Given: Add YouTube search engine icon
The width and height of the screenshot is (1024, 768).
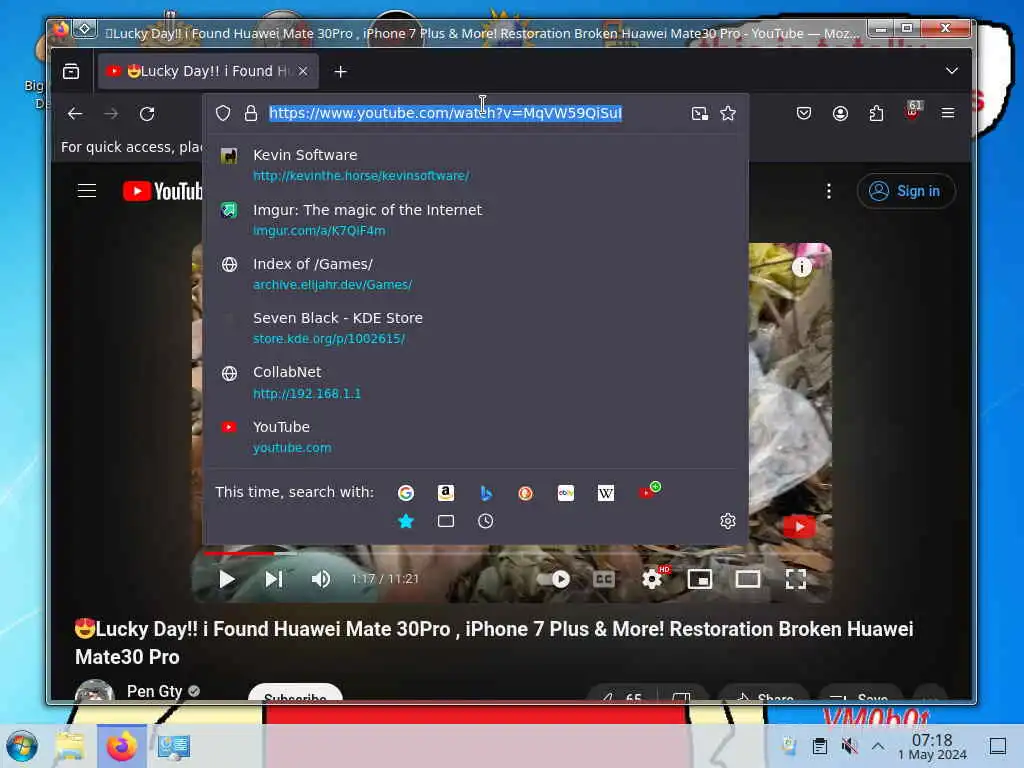Looking at the screenshot, I should (648, 491).
